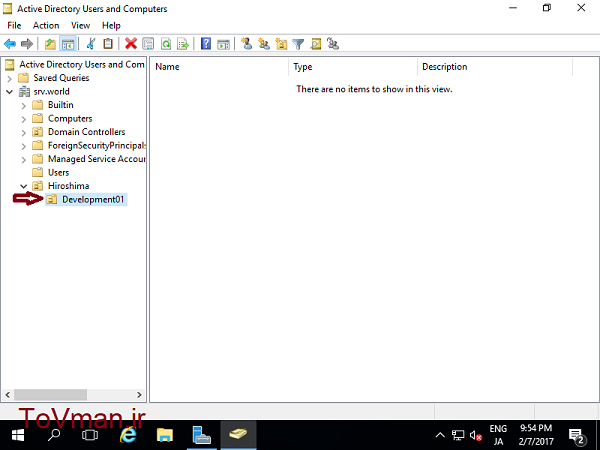Select the Builtin container label

(x=60, y=105)
